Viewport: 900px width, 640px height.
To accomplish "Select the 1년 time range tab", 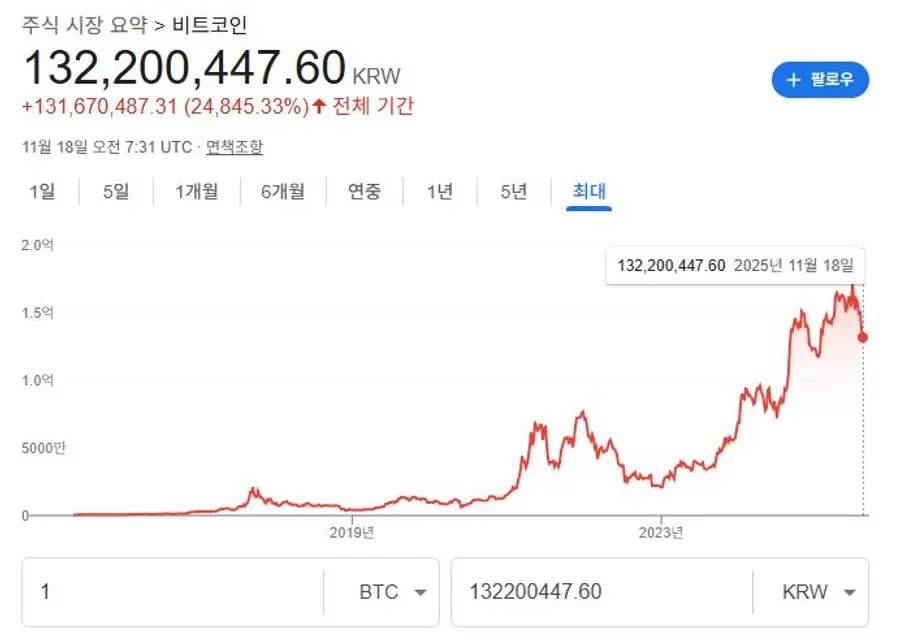I will pyautogui.click(x=440, y=191).
